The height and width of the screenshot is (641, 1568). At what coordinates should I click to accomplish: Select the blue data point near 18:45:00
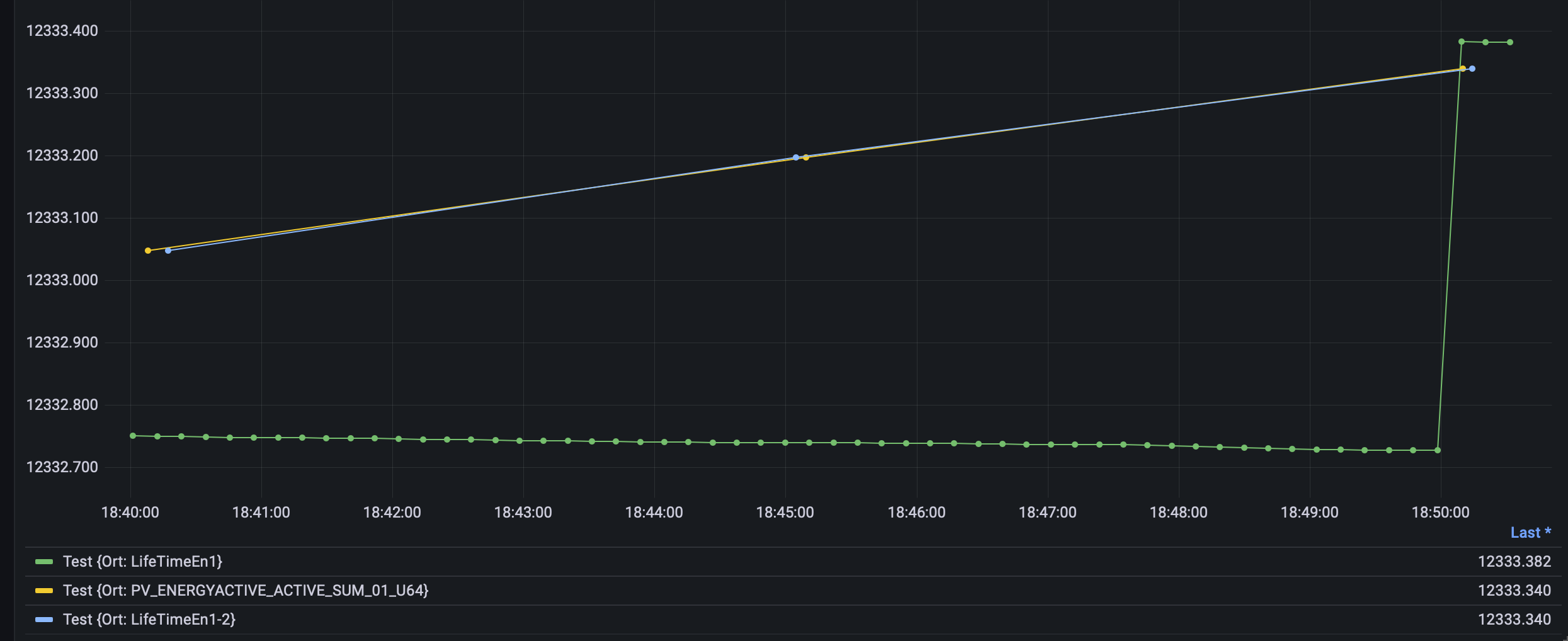pyautogui.click(x=796, y=157)
